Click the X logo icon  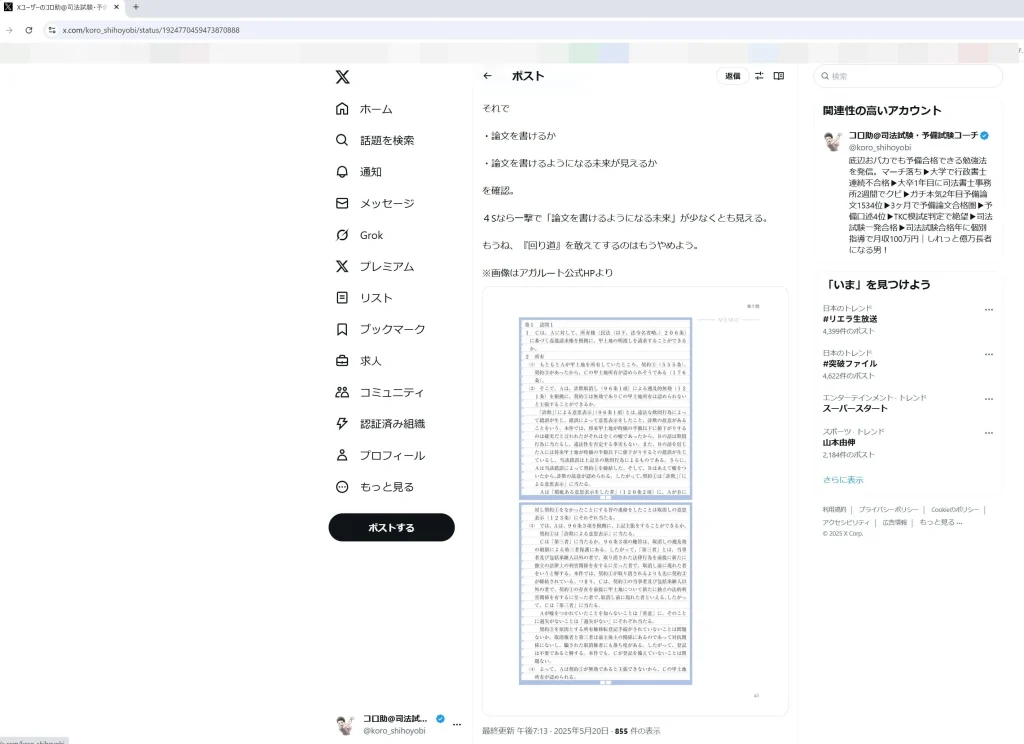342,77
